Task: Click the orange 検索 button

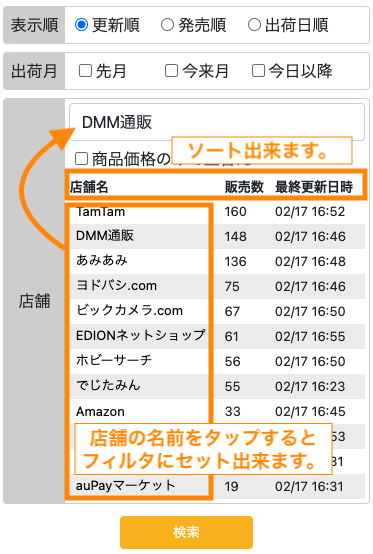Action: [186, 532]
